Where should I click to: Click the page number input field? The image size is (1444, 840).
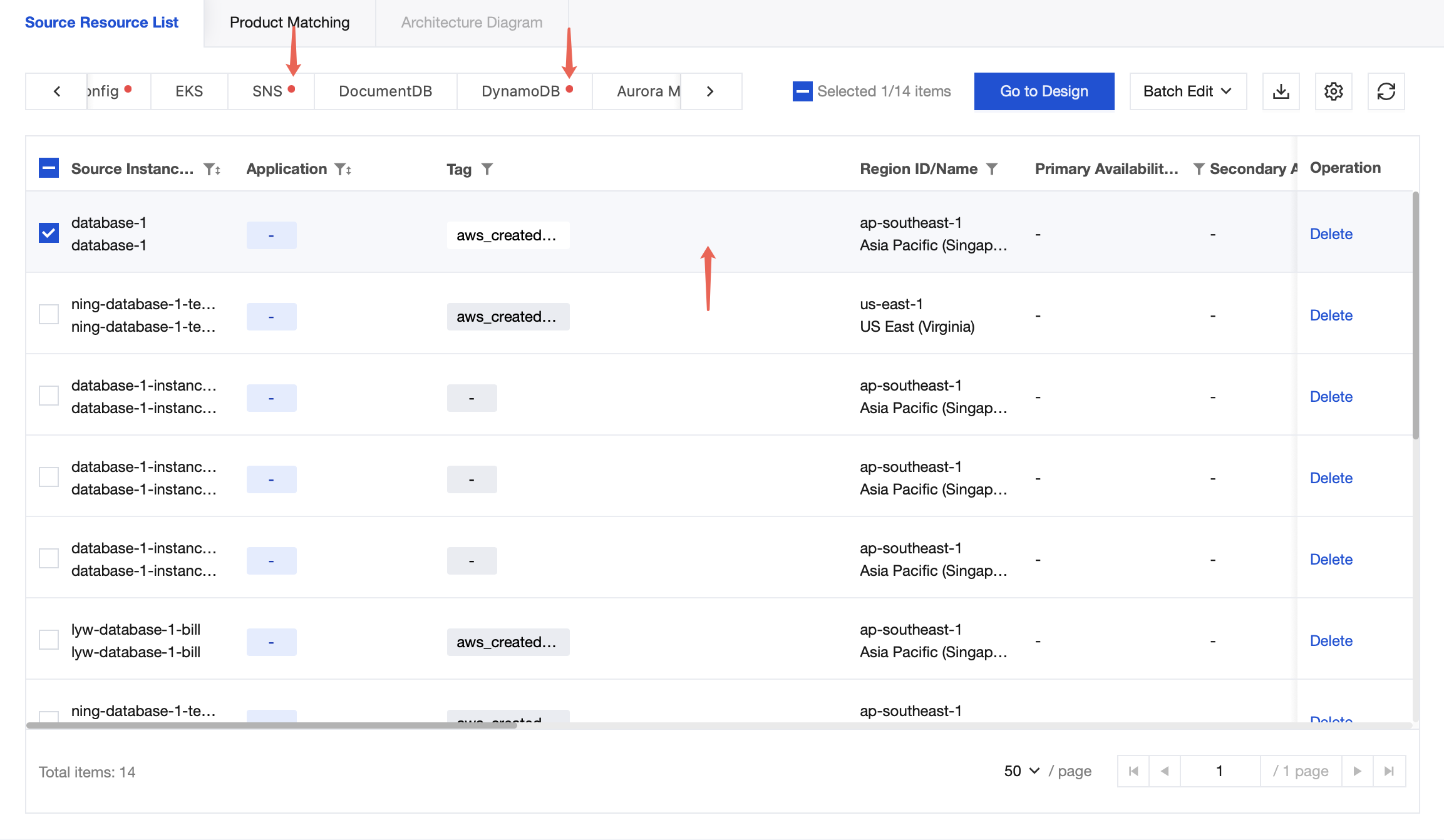tap(1219, 771)
